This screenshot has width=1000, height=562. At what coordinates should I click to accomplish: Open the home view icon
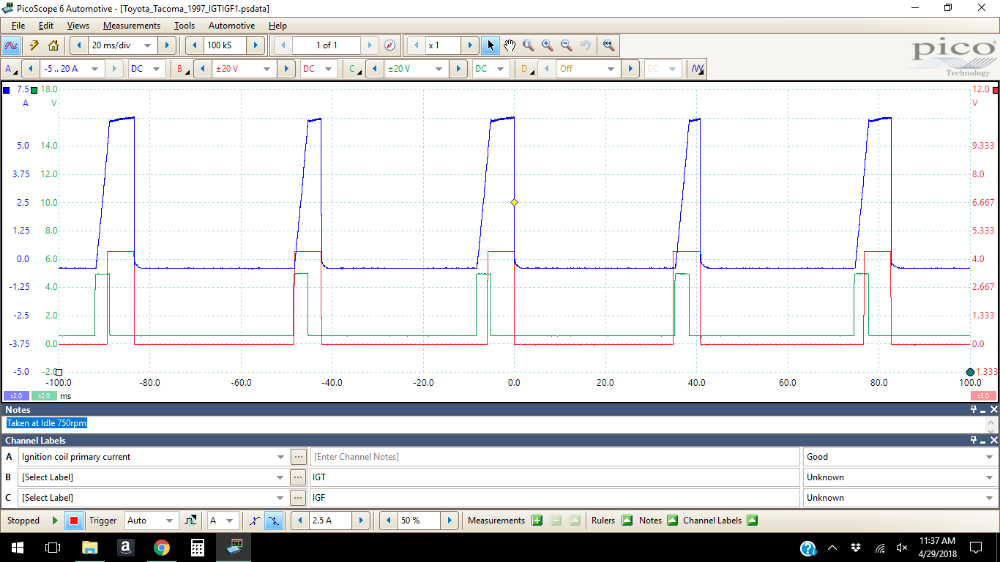pyautogui.click(x=54, y=45)
